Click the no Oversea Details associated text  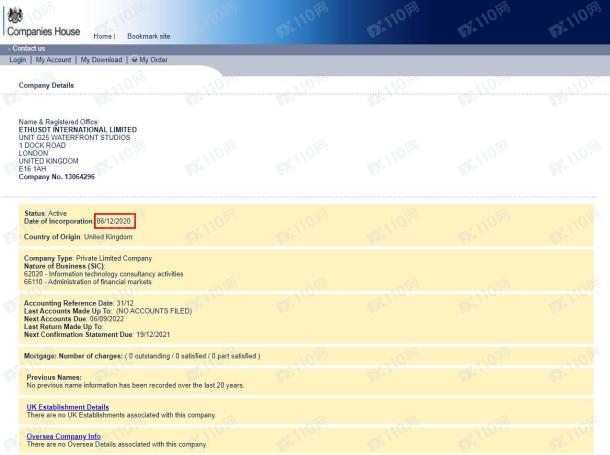click(117, 444)
